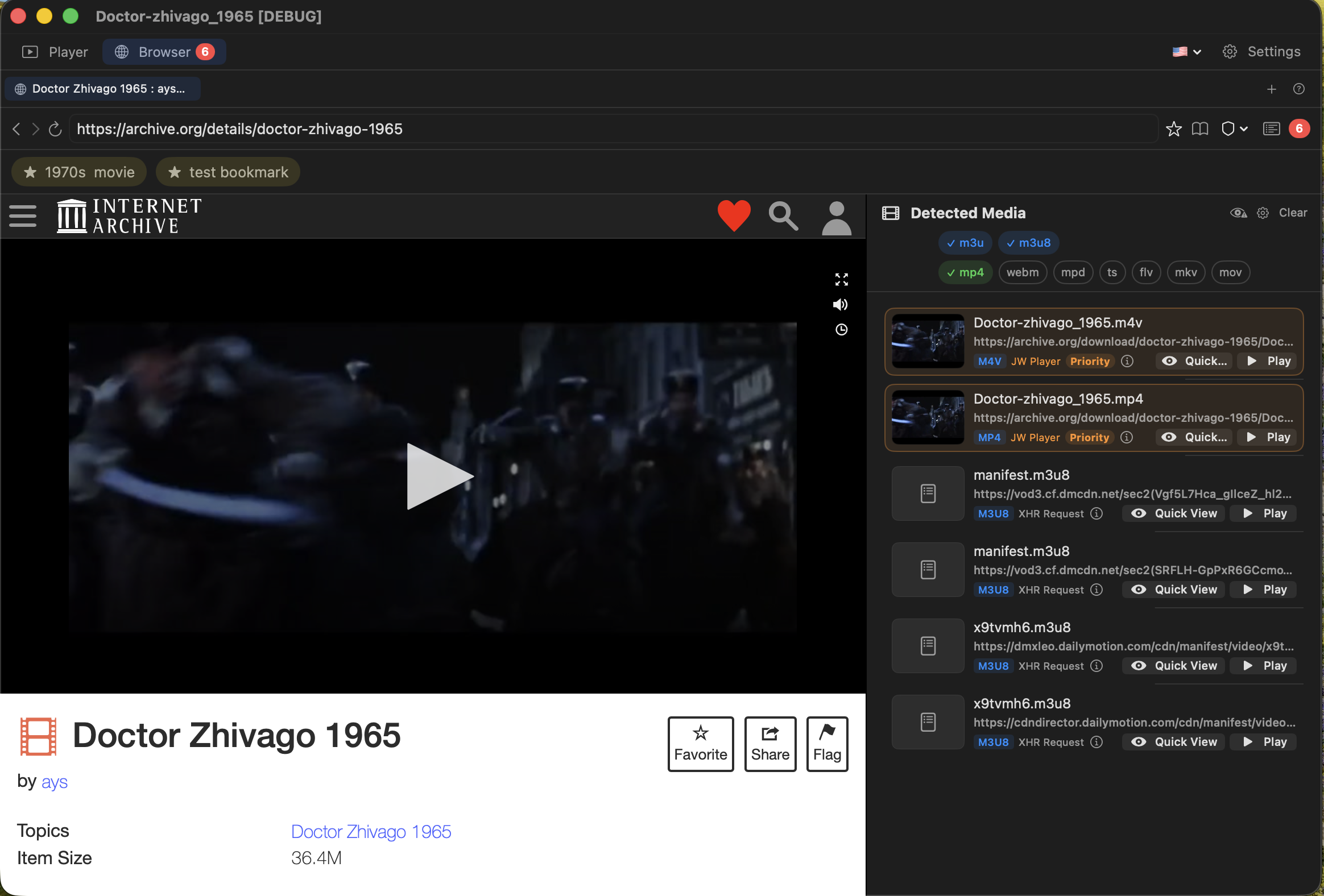The image size is (1324, 896).
Task: Toggle the mp4 format filter
Action: pyautogui.click(x=965, y=272)
